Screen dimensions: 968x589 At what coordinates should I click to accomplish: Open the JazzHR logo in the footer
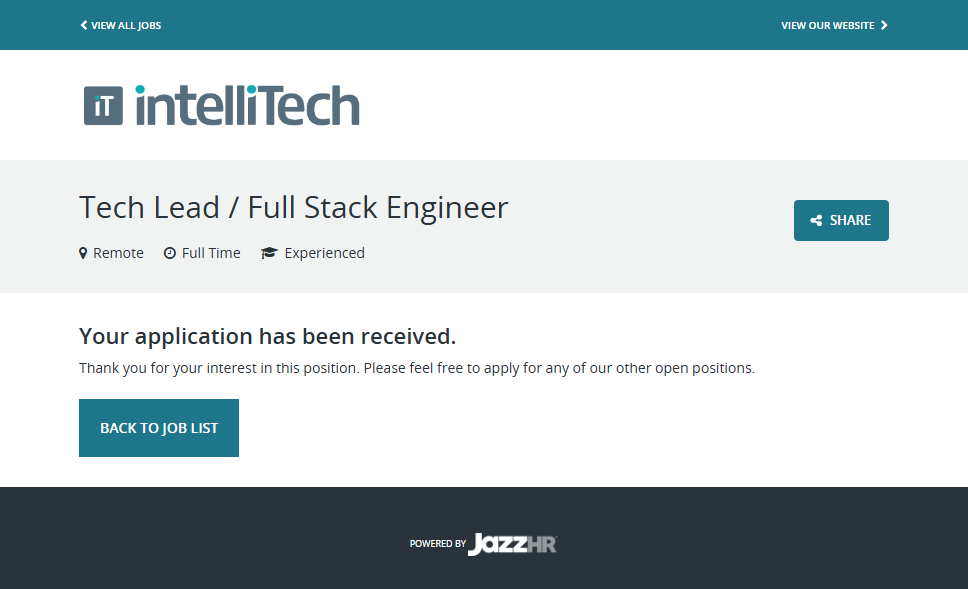click(512, 544)
